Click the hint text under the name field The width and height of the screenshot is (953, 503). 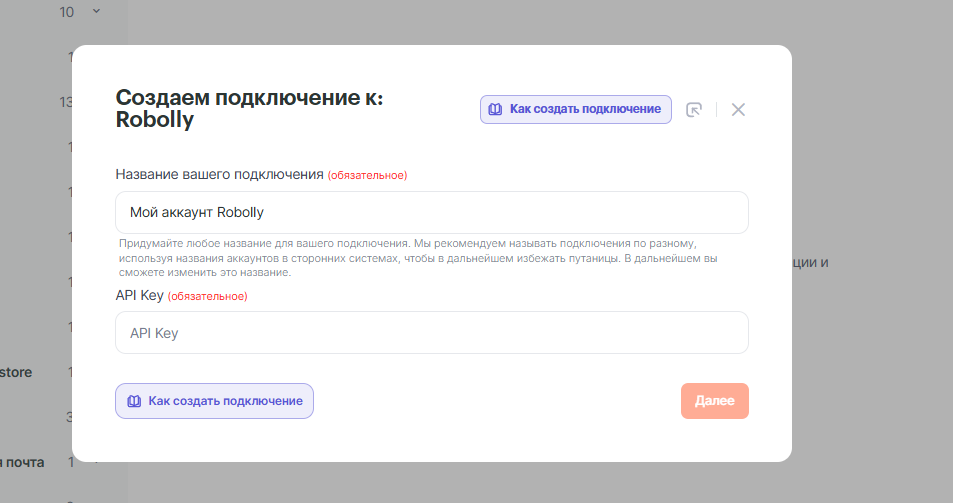coord(418,258)
